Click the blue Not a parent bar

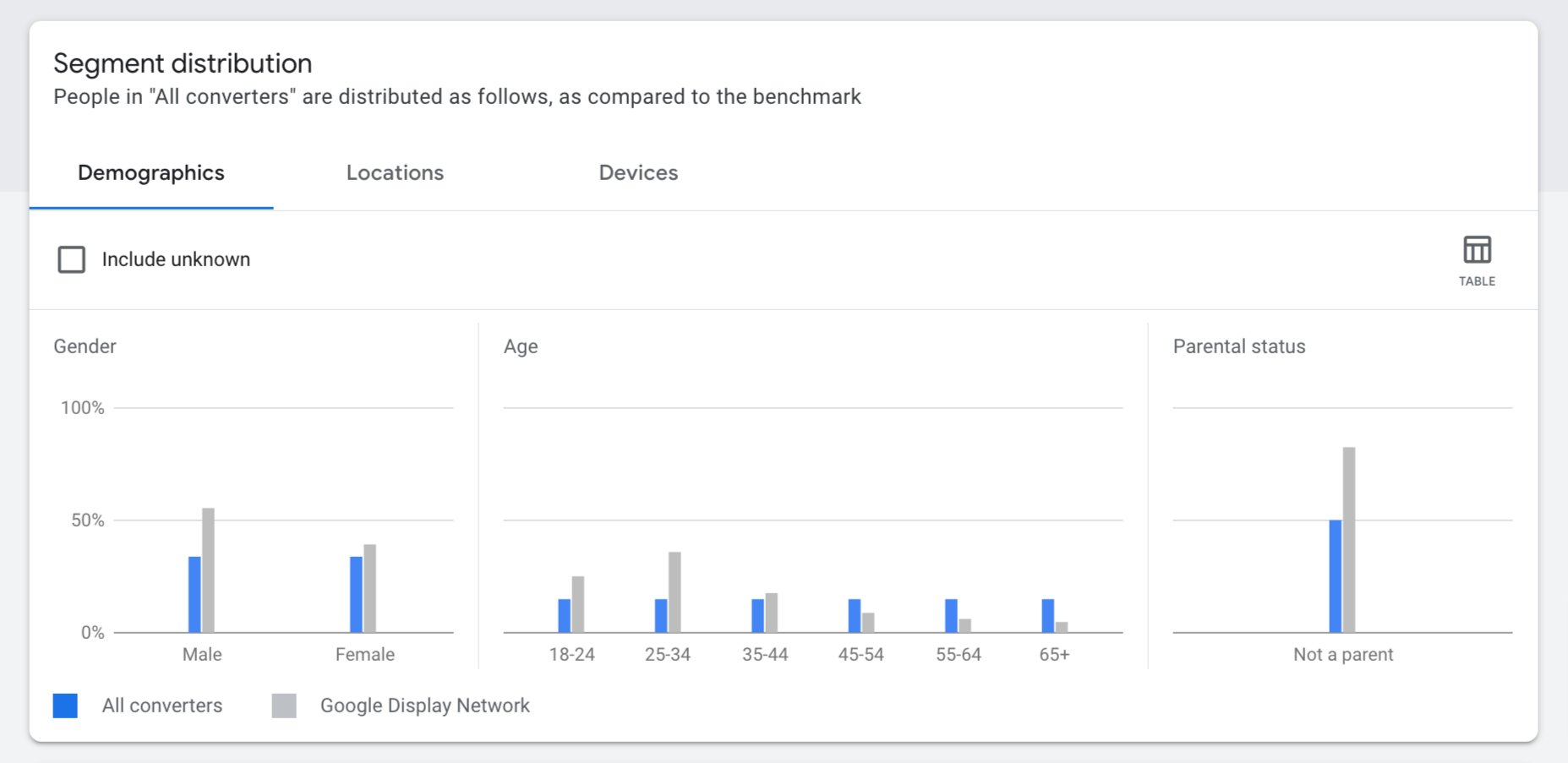pyautogui.click(x=1336, y=576)
